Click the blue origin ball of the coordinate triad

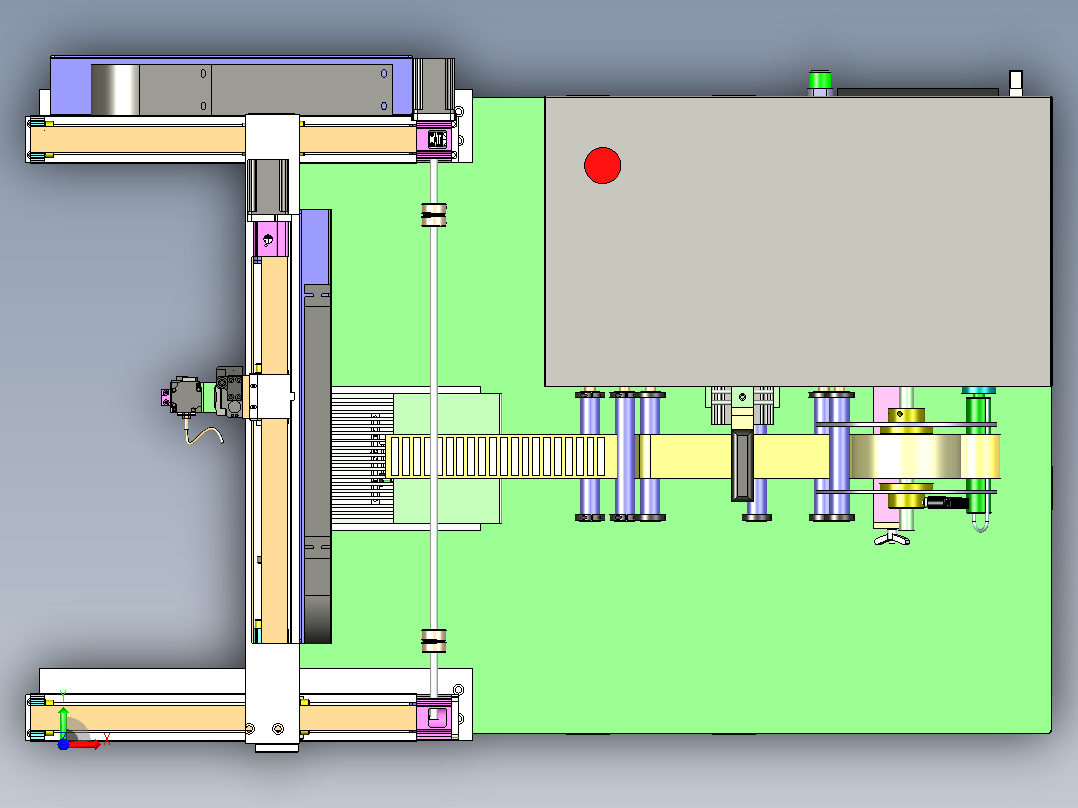coord(63,745)
